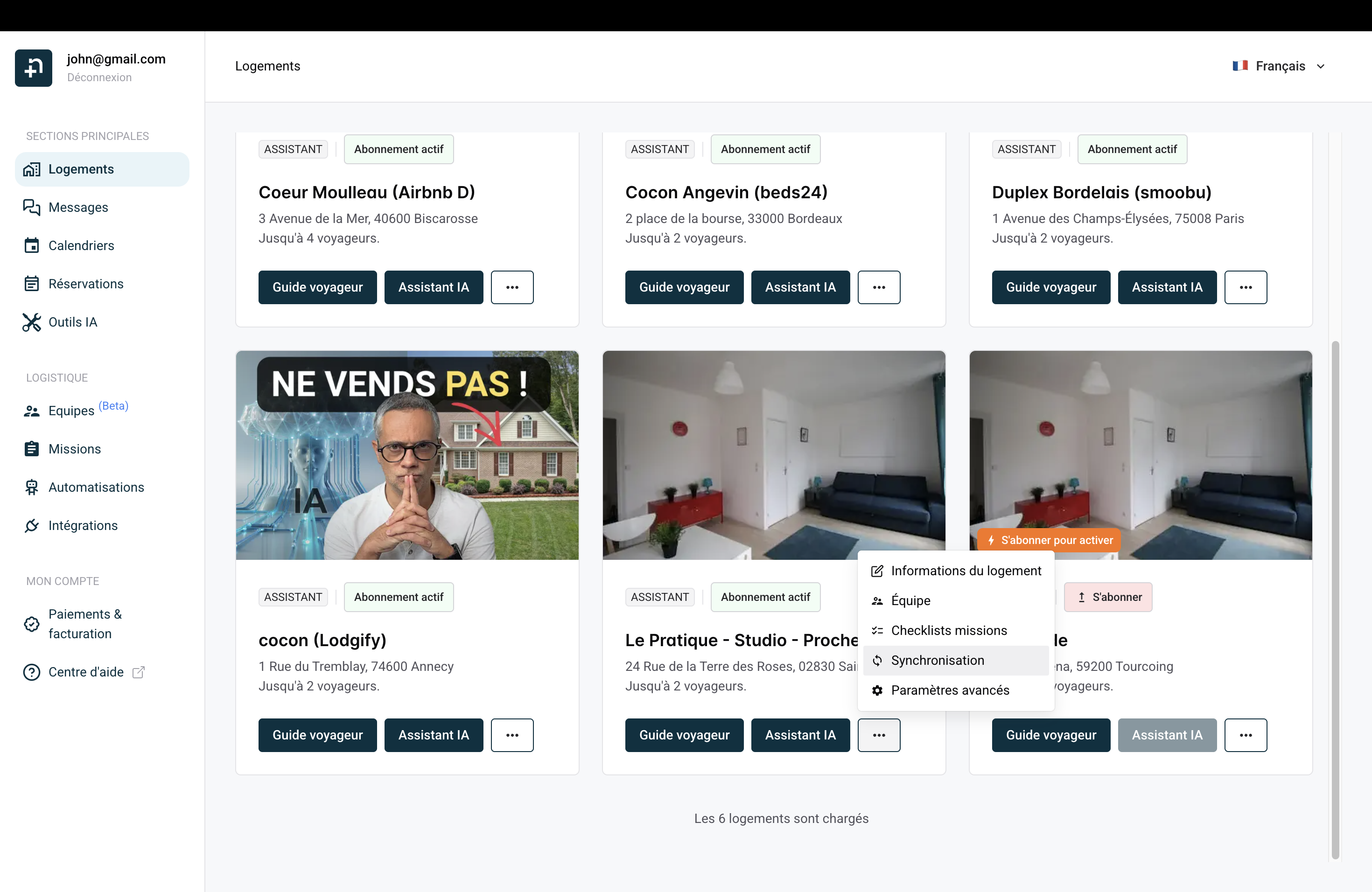Image resolution: width=1372 pixels, height=892 pixels.
Task: Click the S'abonner button
Action: (x=1108, y=597)
